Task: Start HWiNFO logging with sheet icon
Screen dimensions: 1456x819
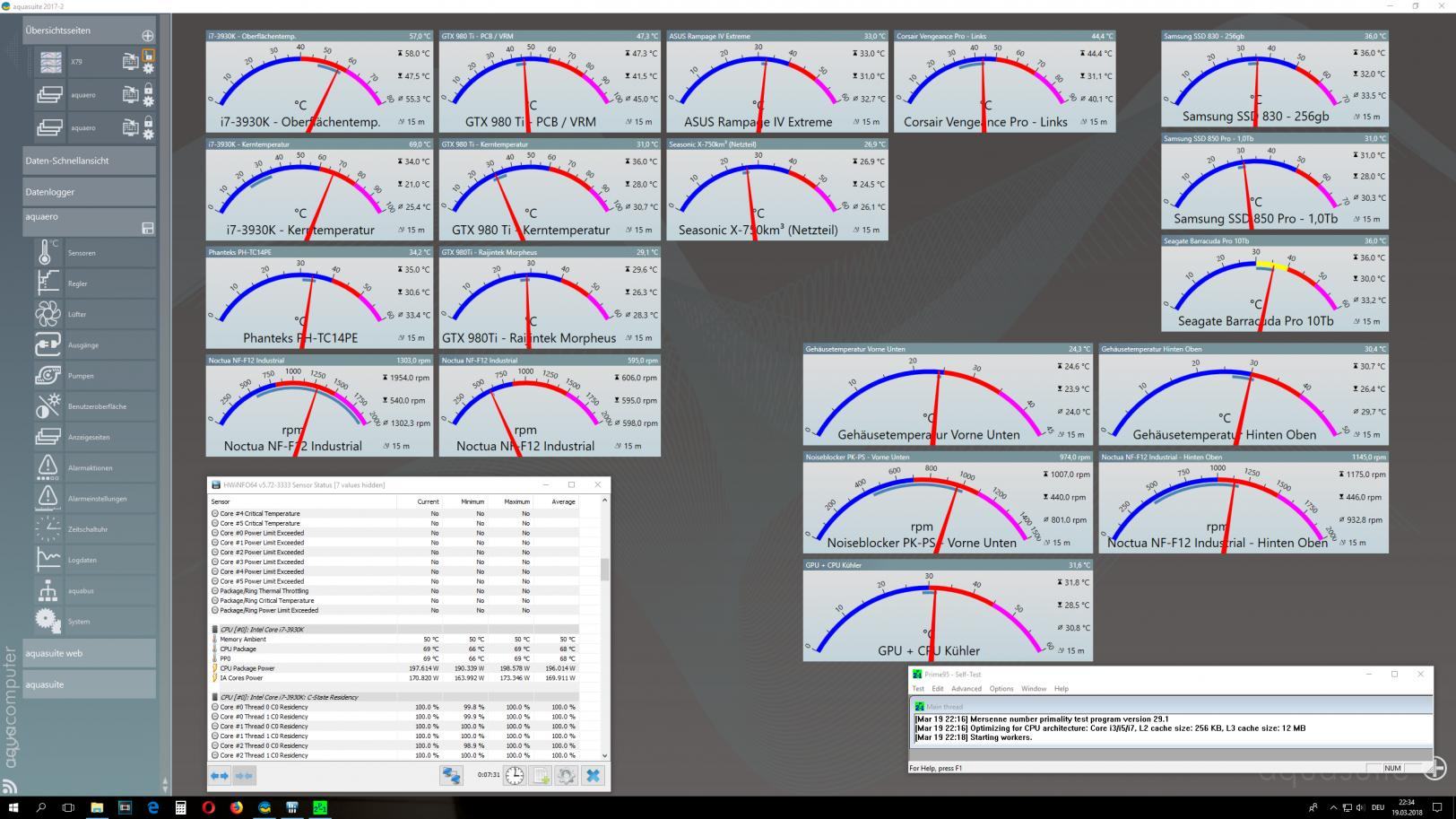Action: click(x=542, y=775)
